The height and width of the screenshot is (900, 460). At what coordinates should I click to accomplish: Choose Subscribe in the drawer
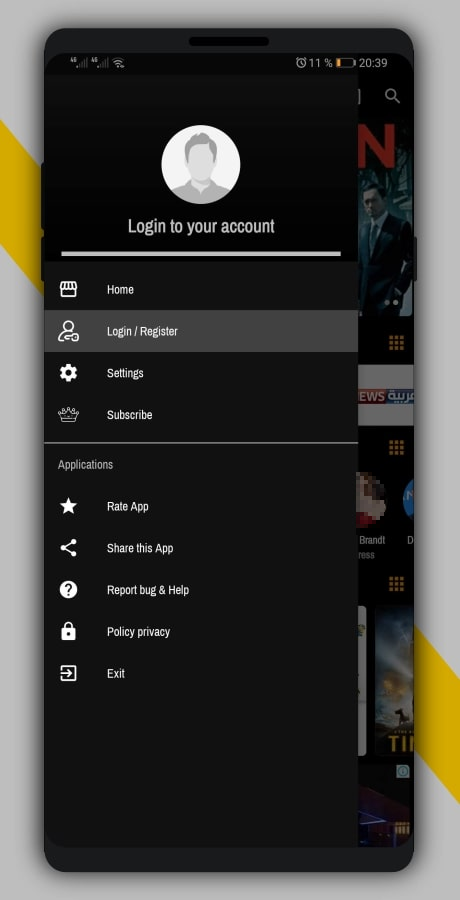coord(201,414)
